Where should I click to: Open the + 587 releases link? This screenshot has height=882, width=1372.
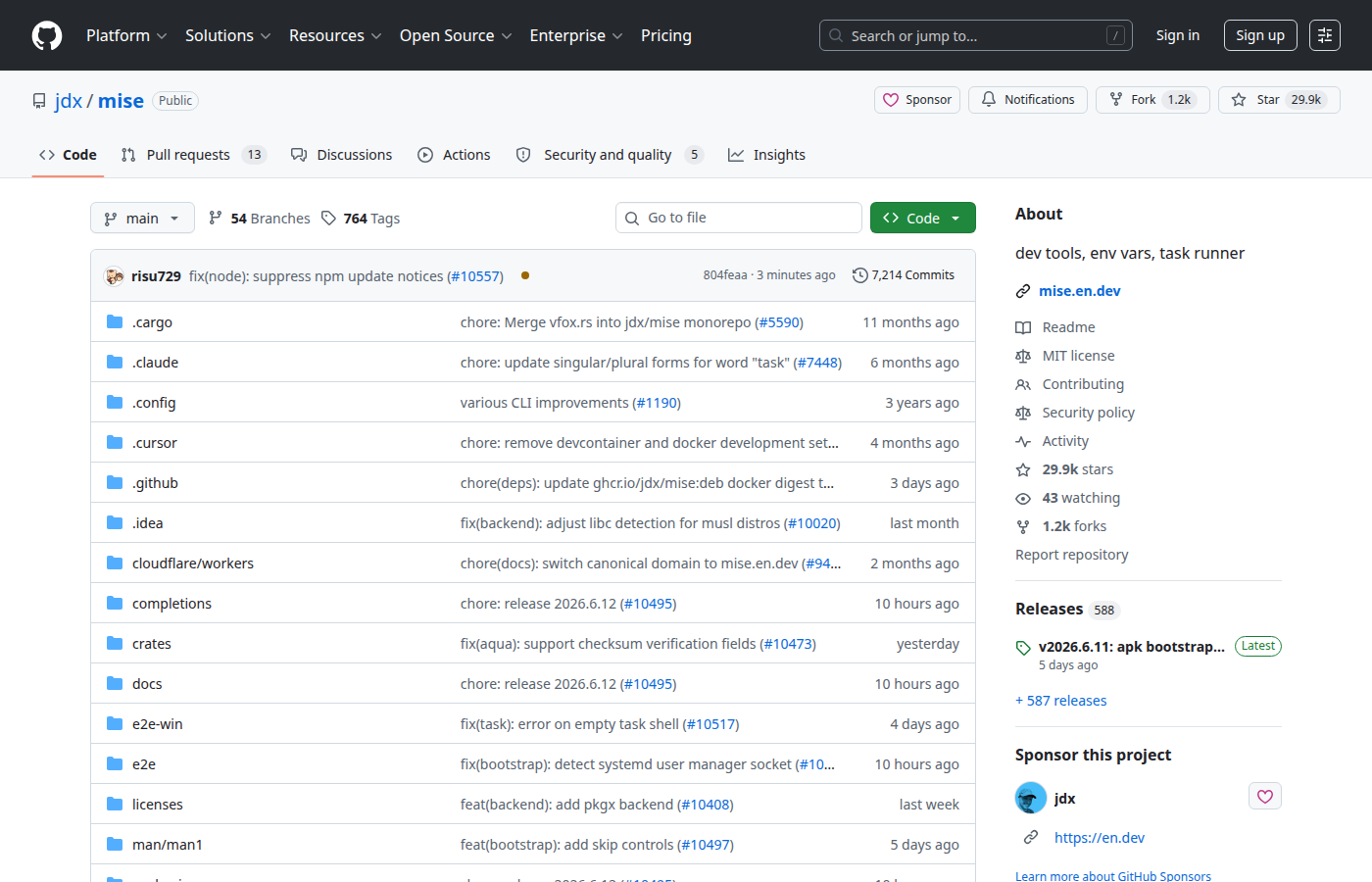pyautogui.click(x=1061, y=701)
